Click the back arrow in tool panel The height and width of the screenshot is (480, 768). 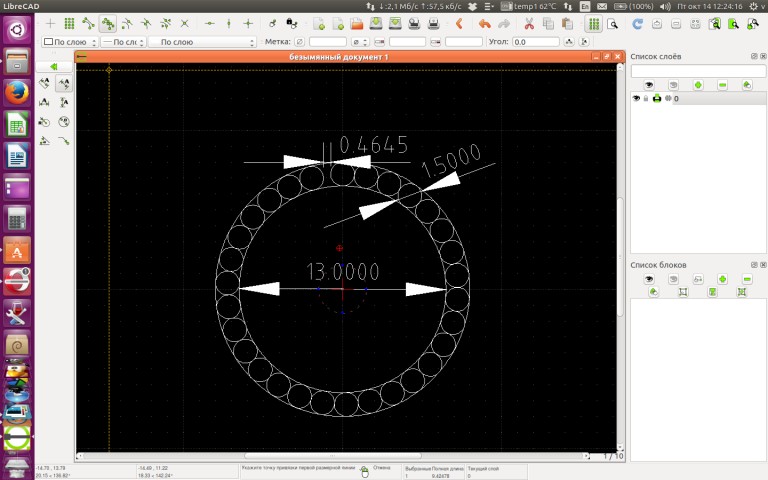54,66
